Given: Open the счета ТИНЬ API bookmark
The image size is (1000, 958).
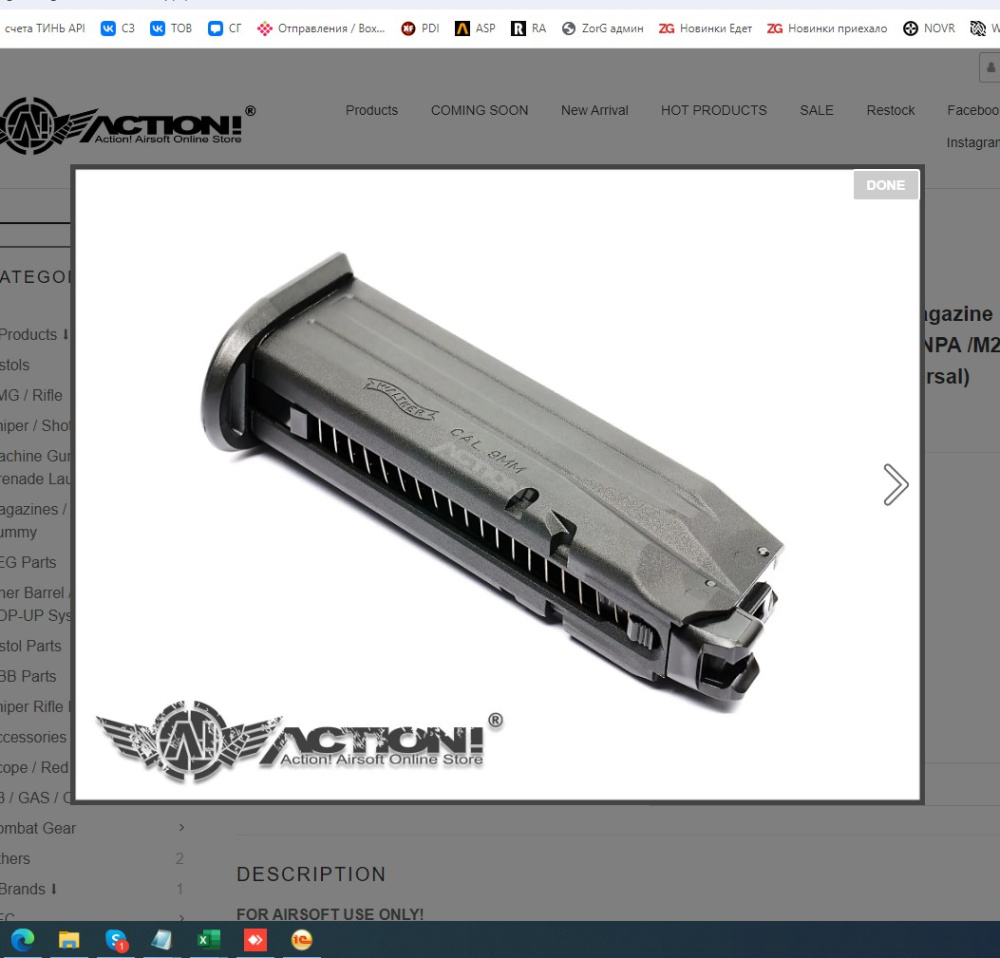Looking at the screenshot, I should pos(45,28).
